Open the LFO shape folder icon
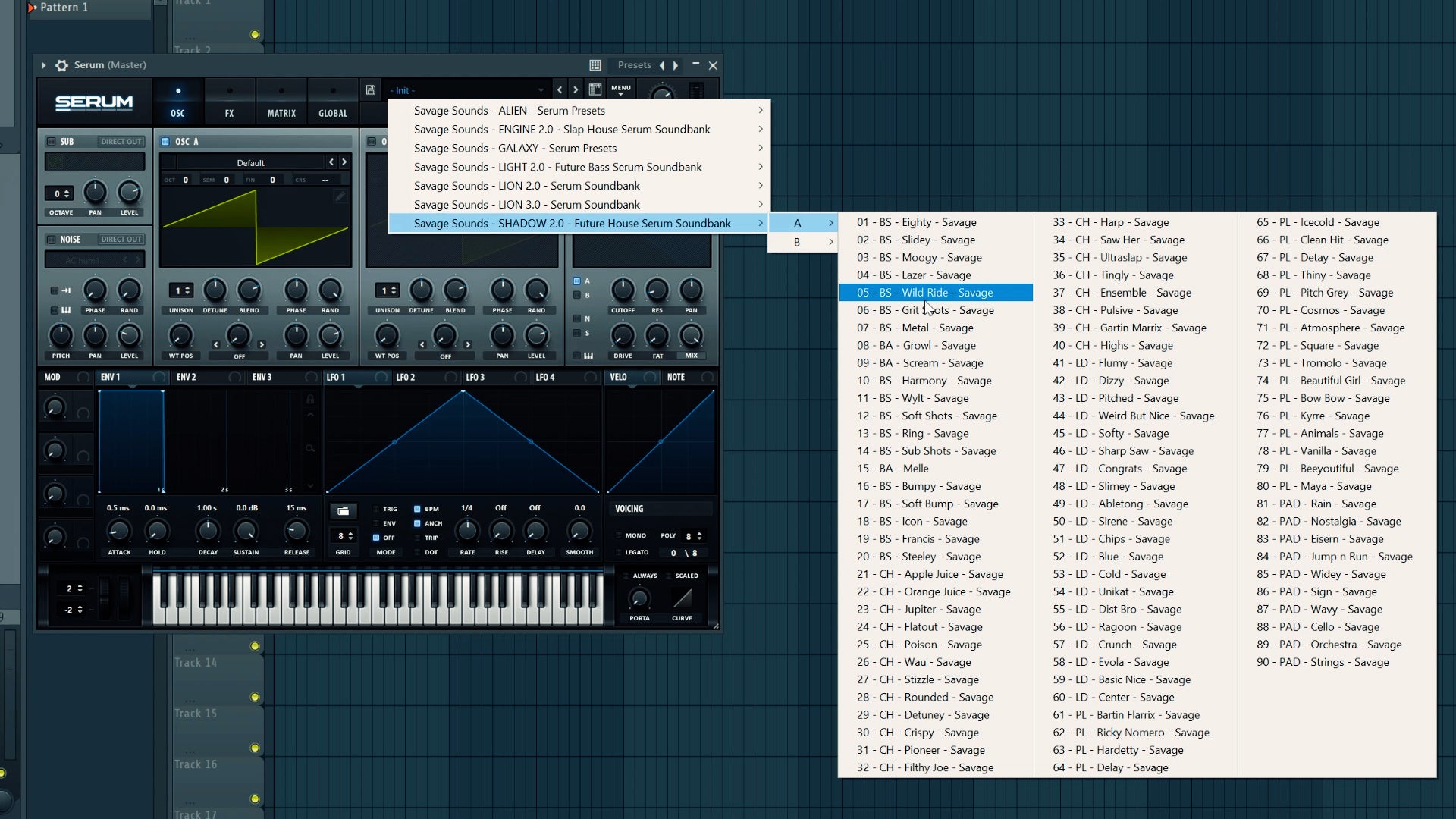The width and height of the screenshot is (1456, 819). 344,511
